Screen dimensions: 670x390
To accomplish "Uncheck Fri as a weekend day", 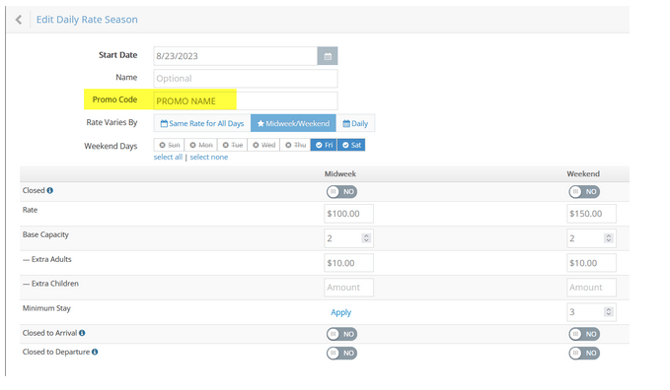I will point(324,145).
